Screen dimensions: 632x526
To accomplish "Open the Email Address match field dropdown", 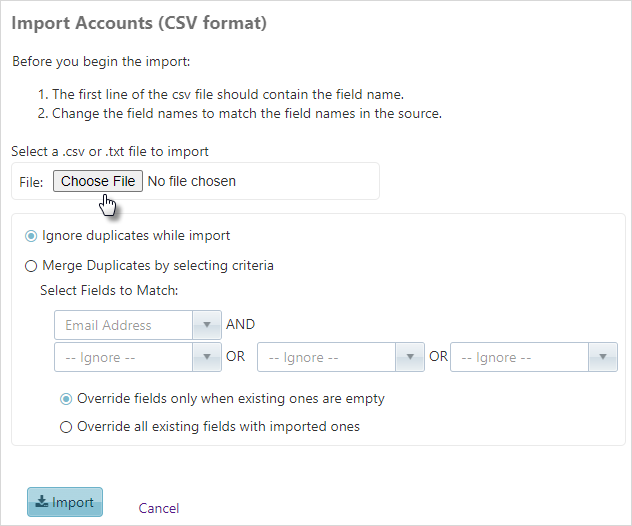I will tap(138, 325).
